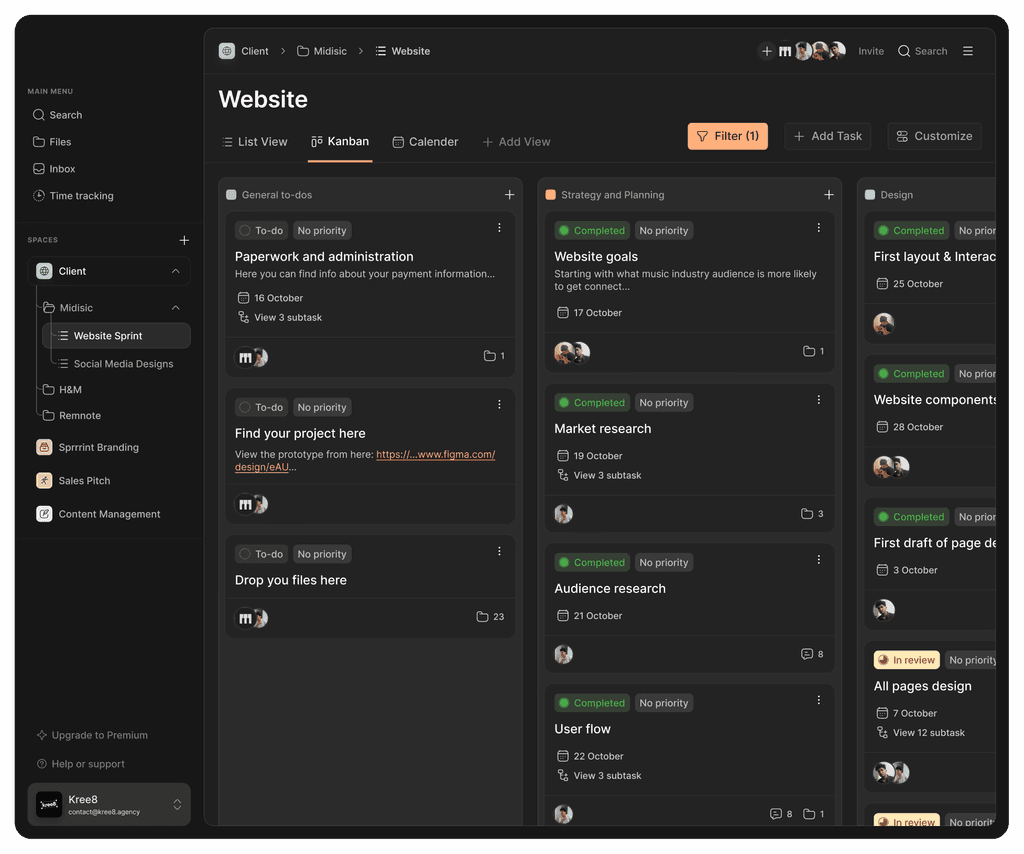
Task: Select the Kanban tab
Action: (x=340, y=142)
